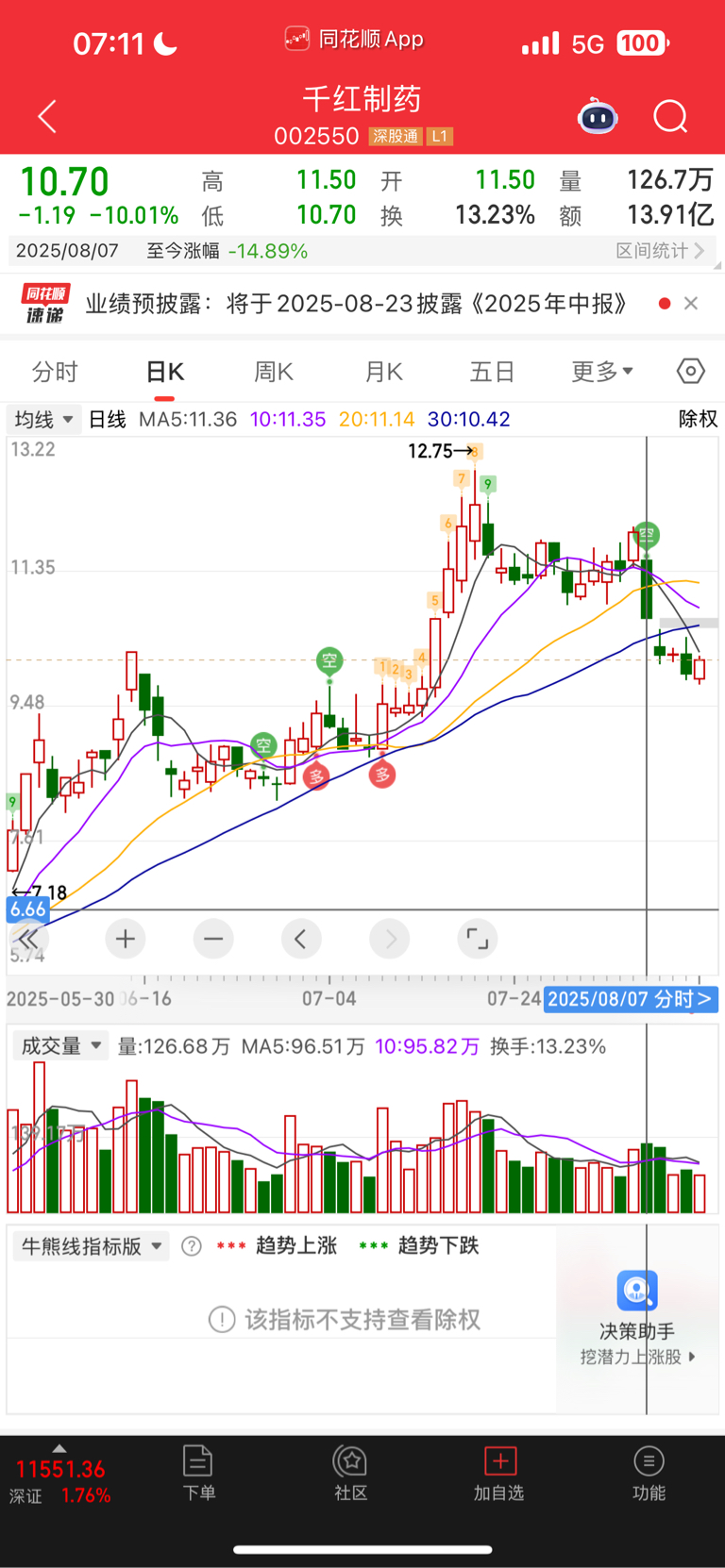The width and height of the screenshot is (725, 1568).
Task: Enter fullscreen chart view icon
Action: [478, 939]
